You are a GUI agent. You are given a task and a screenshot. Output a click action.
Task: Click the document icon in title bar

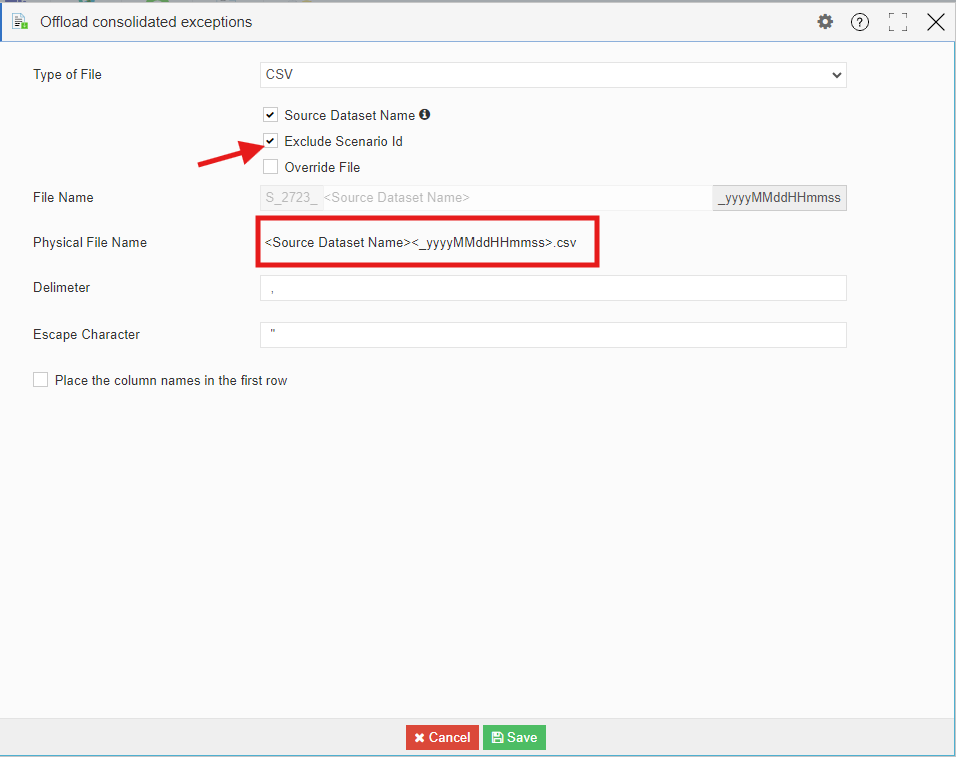point(19,22)
